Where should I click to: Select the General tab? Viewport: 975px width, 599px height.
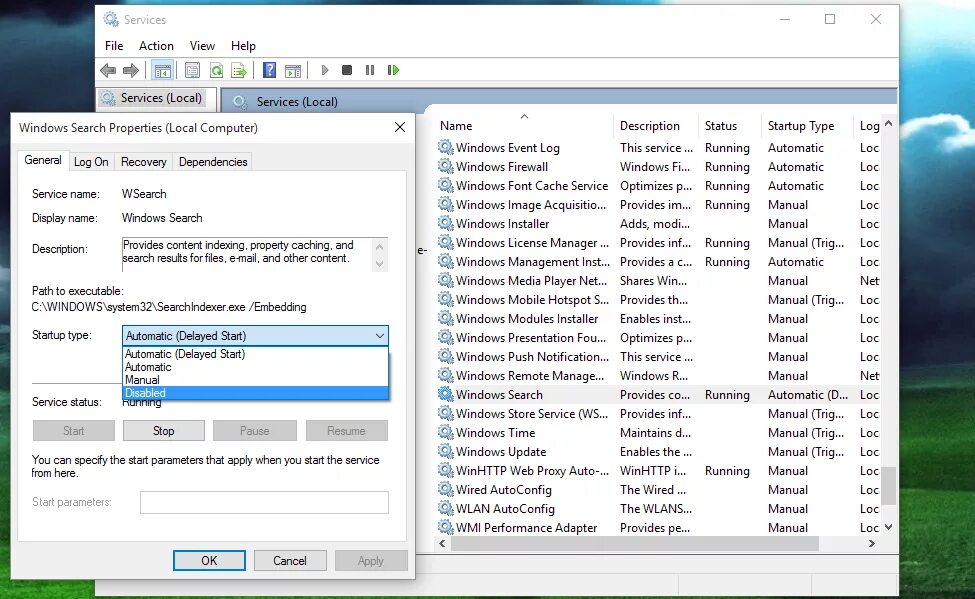click(x=43, y=160)
